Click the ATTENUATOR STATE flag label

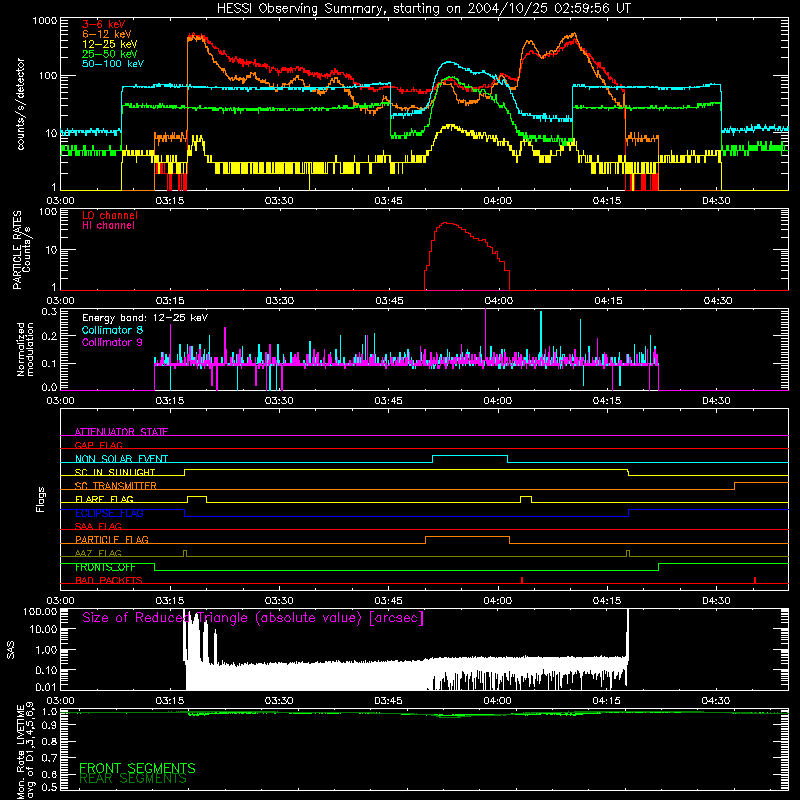[121, 432]
